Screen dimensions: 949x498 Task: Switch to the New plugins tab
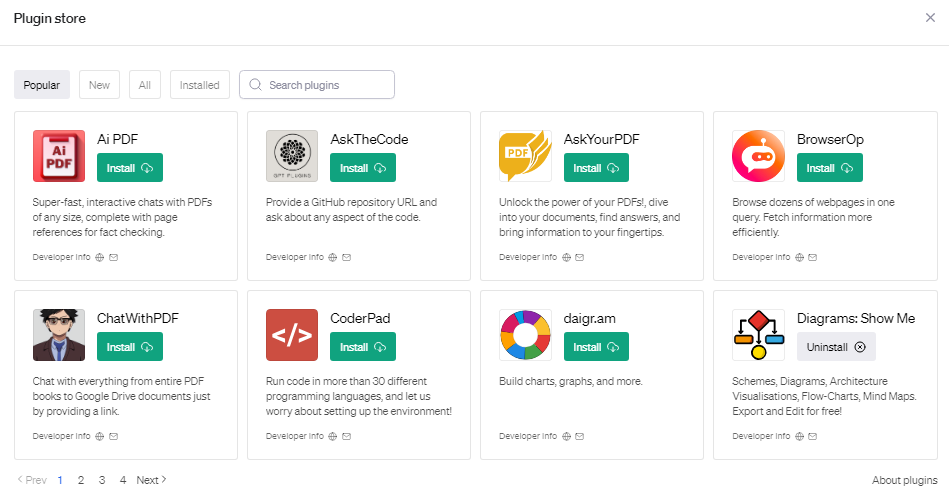pyautogui.click(x=99, y=85)
